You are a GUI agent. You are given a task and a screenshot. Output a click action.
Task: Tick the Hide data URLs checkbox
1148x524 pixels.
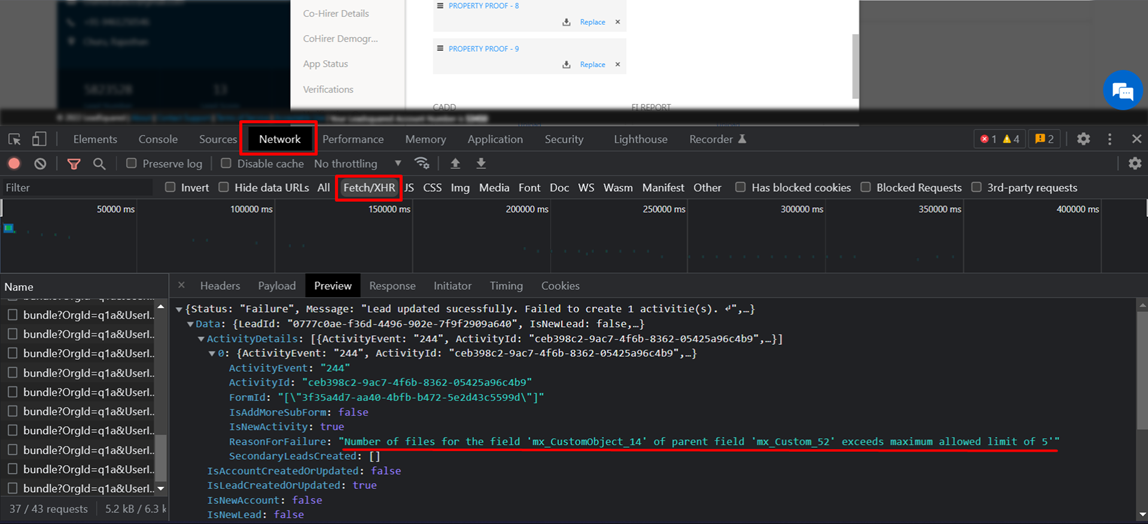tap(224, 188)
